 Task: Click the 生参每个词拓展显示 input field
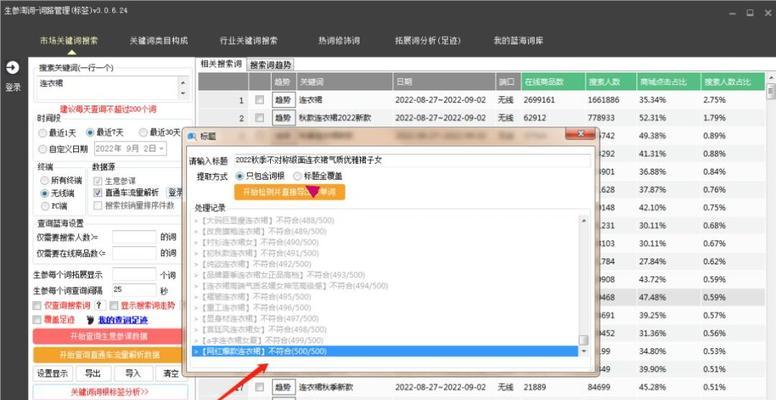[134, 275]
